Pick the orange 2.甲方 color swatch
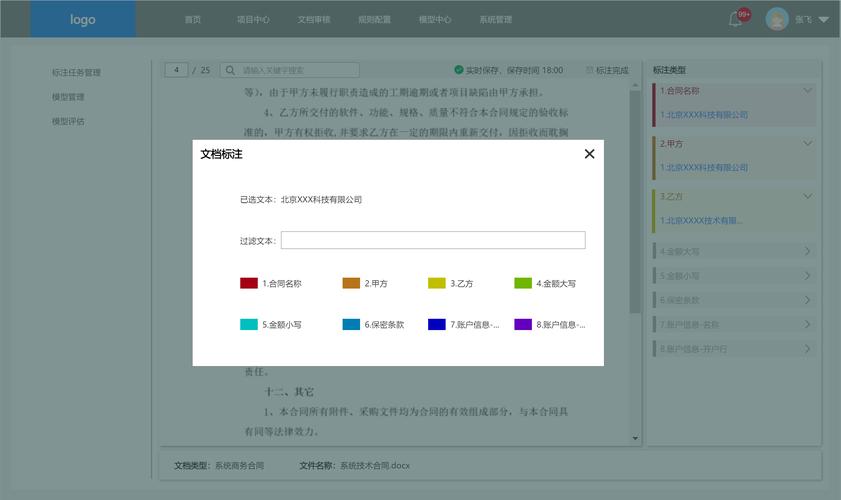841x500 pixels. (351, 283)
